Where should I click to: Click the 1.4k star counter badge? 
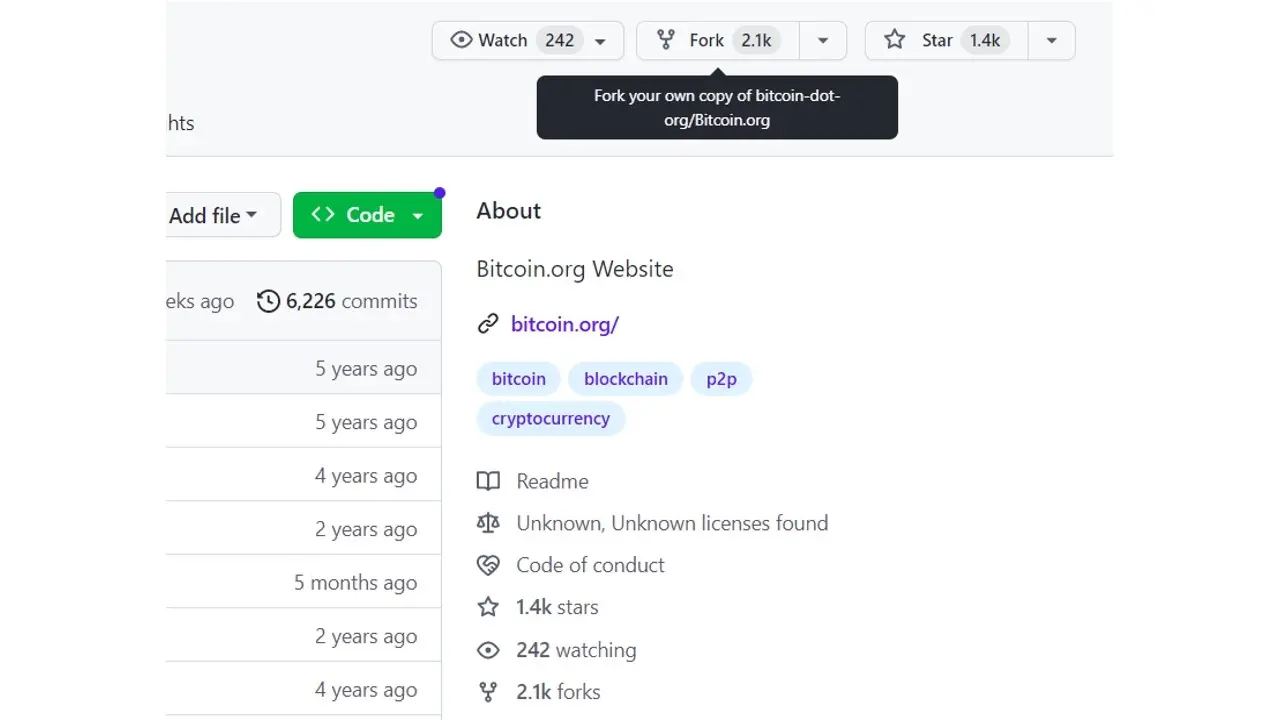(985, 40)
